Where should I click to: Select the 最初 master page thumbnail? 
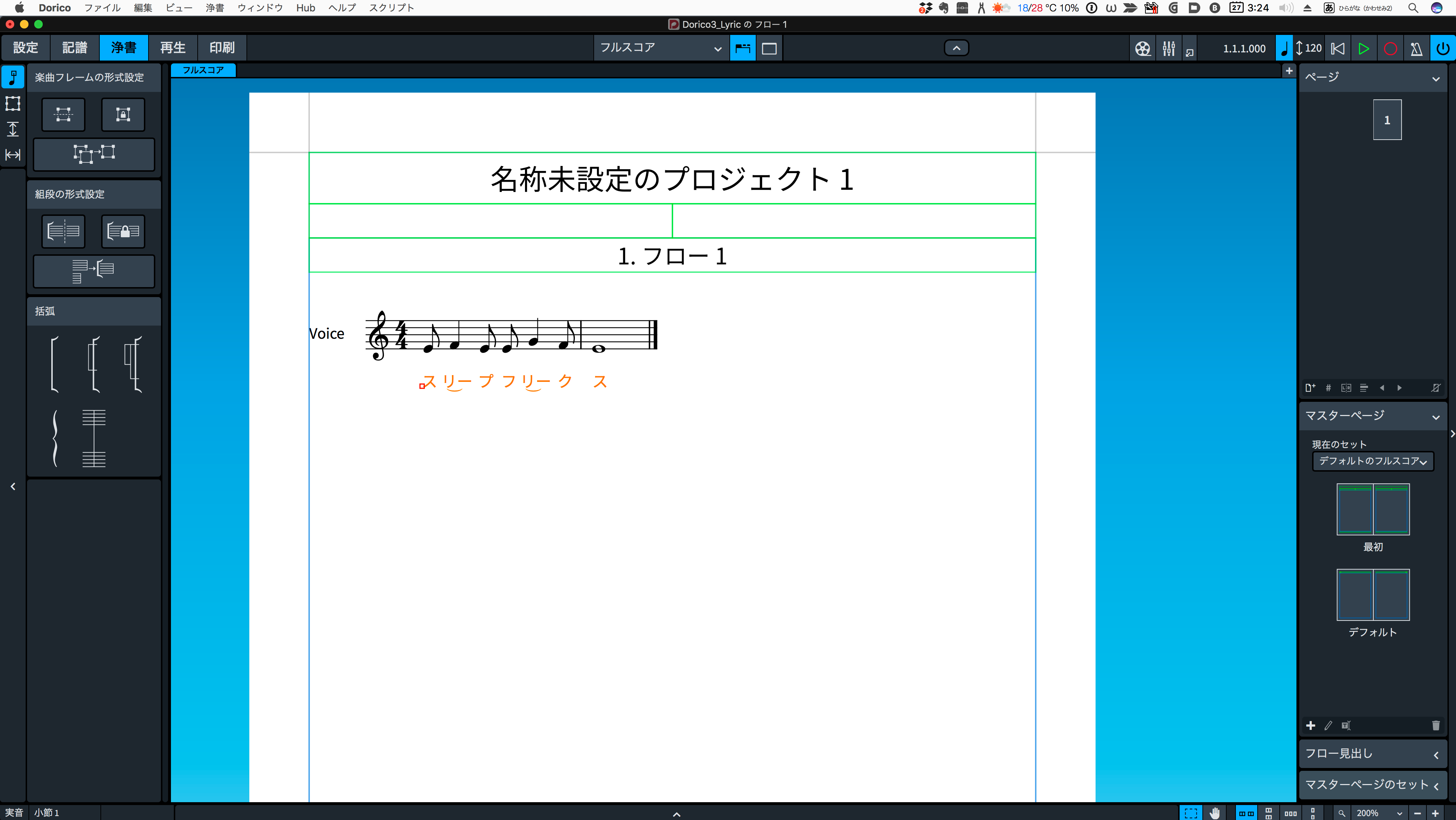coord(1372,509)
